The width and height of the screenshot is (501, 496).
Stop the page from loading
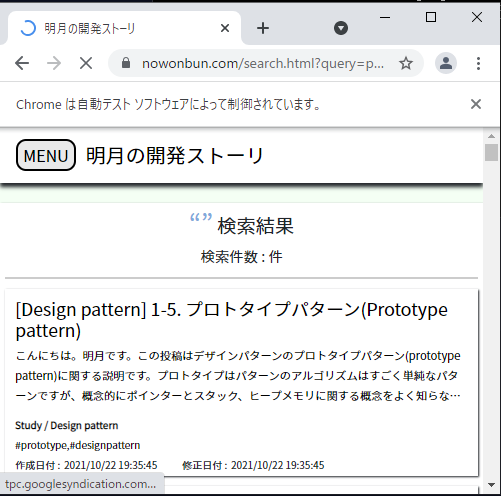tap(86, 63)
